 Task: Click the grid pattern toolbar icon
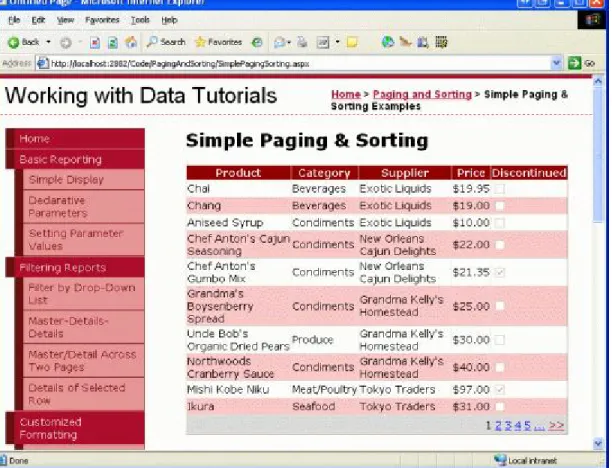point(441,42)
